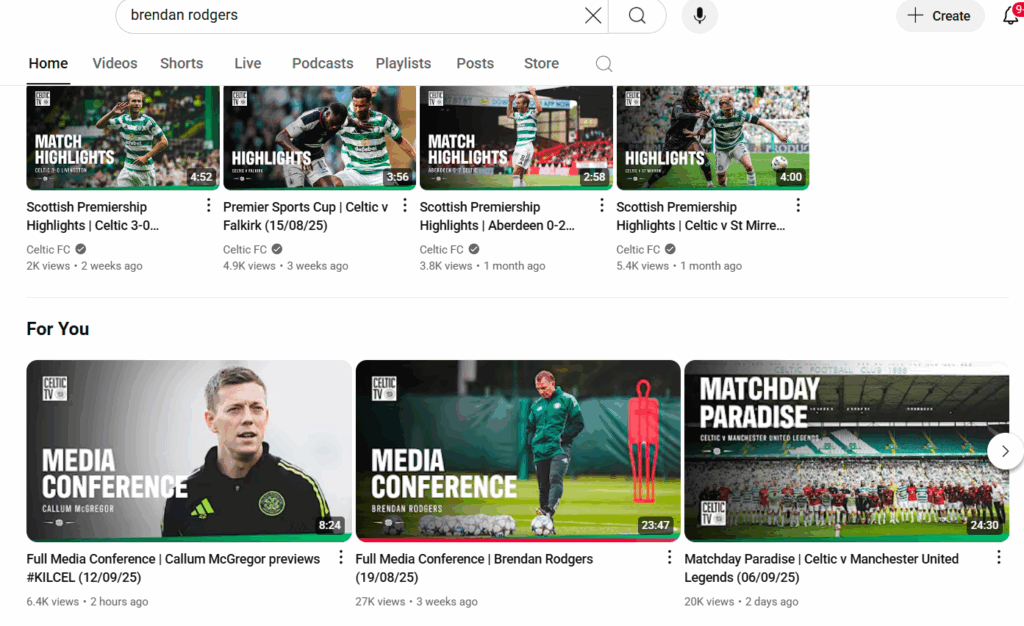This screenshot has width=1024, height=626.
Task: Click the 'For You' section heading
Action: pos(57,328)
